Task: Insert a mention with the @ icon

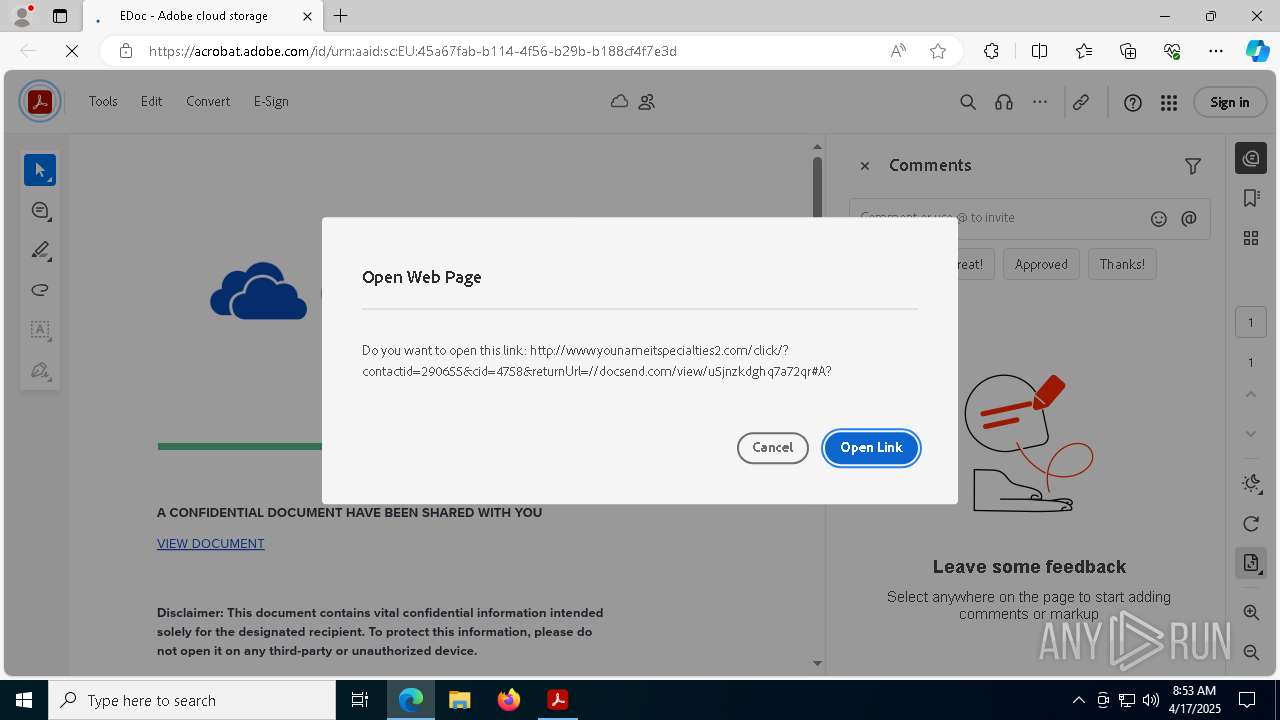Action: point(1189,218)
